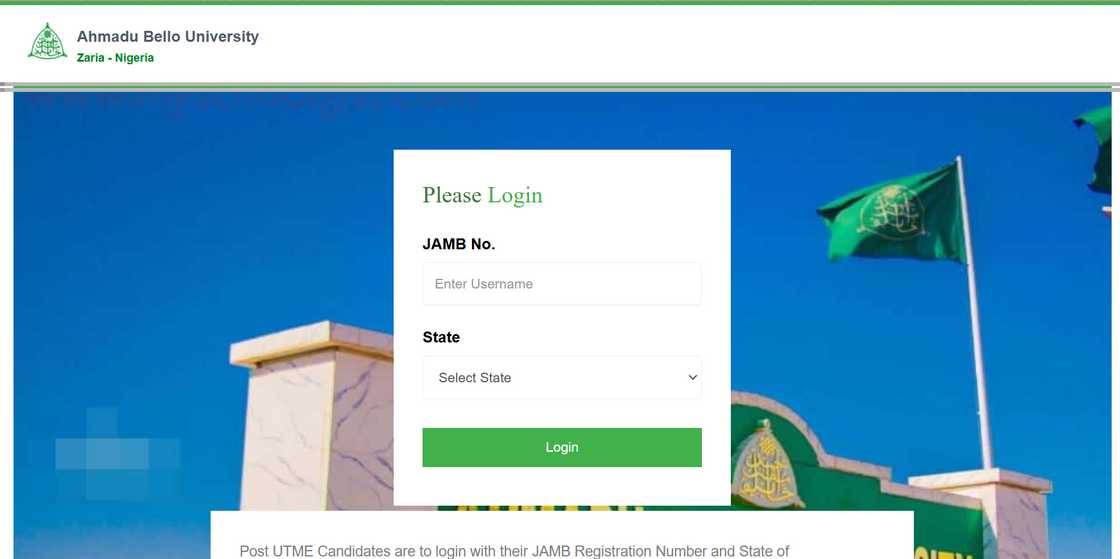Click the green Login button
The height and width of the screenshot is (559, 1120).
[561, 448]
